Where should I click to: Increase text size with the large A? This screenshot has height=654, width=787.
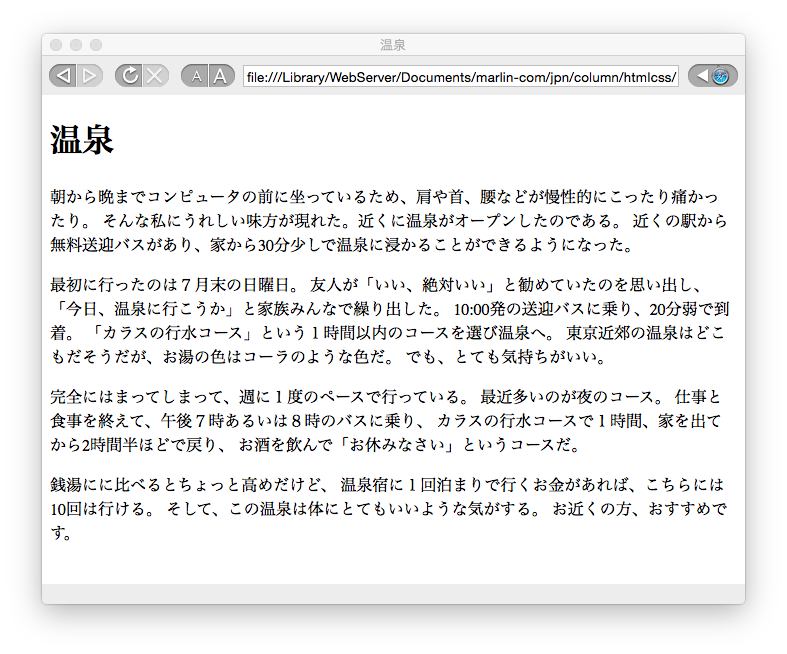(221, 76)
